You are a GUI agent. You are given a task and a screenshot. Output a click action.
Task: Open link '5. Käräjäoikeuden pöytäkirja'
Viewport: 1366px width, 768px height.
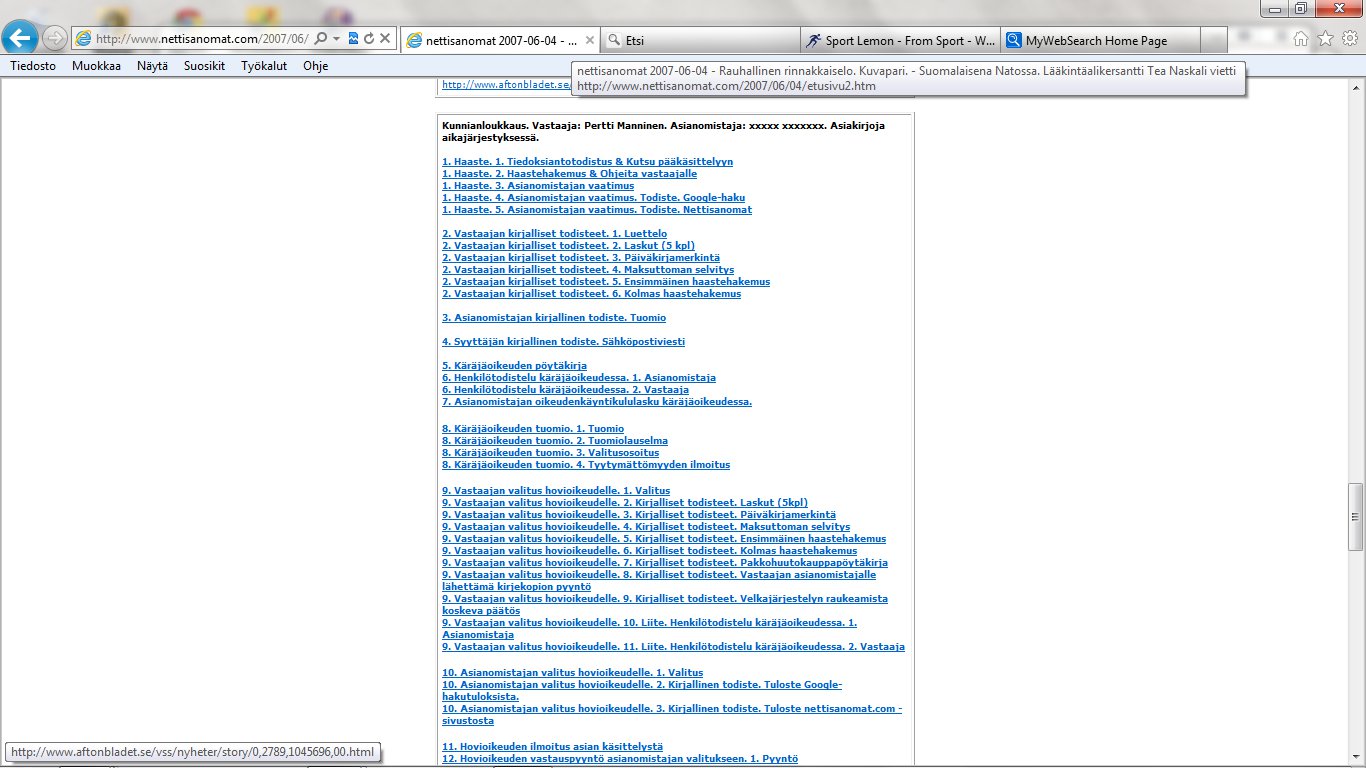[x=514, y=366]
